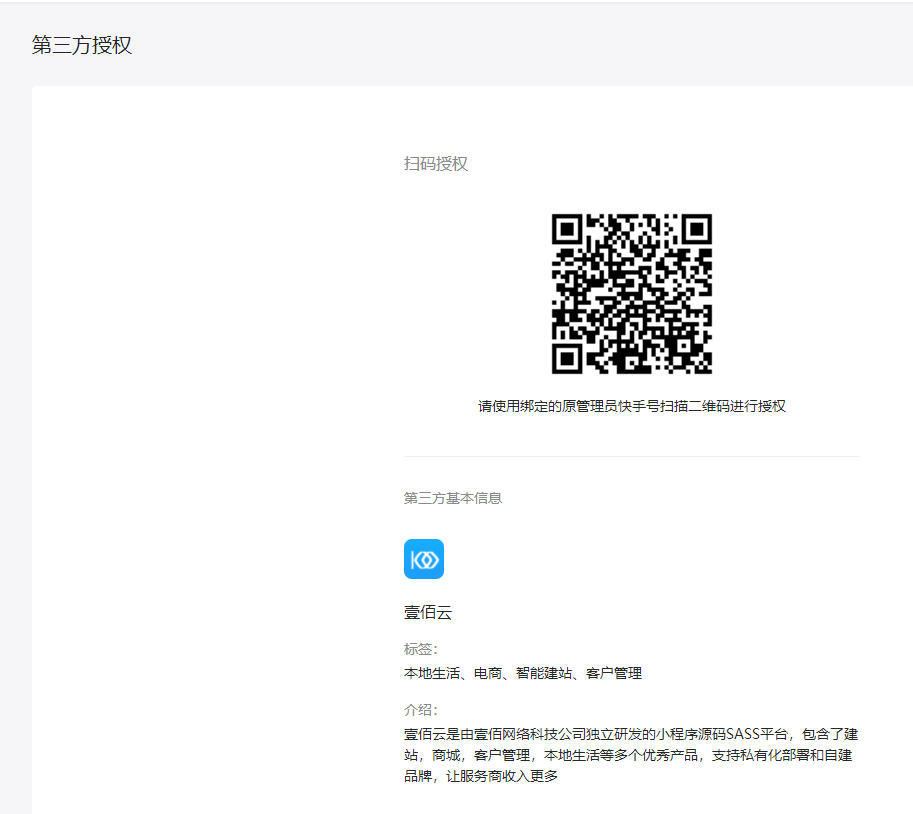Click the 第三方授权 page title
The height and width of the screenshot is (814, 913).
click(x=82, y=45)
